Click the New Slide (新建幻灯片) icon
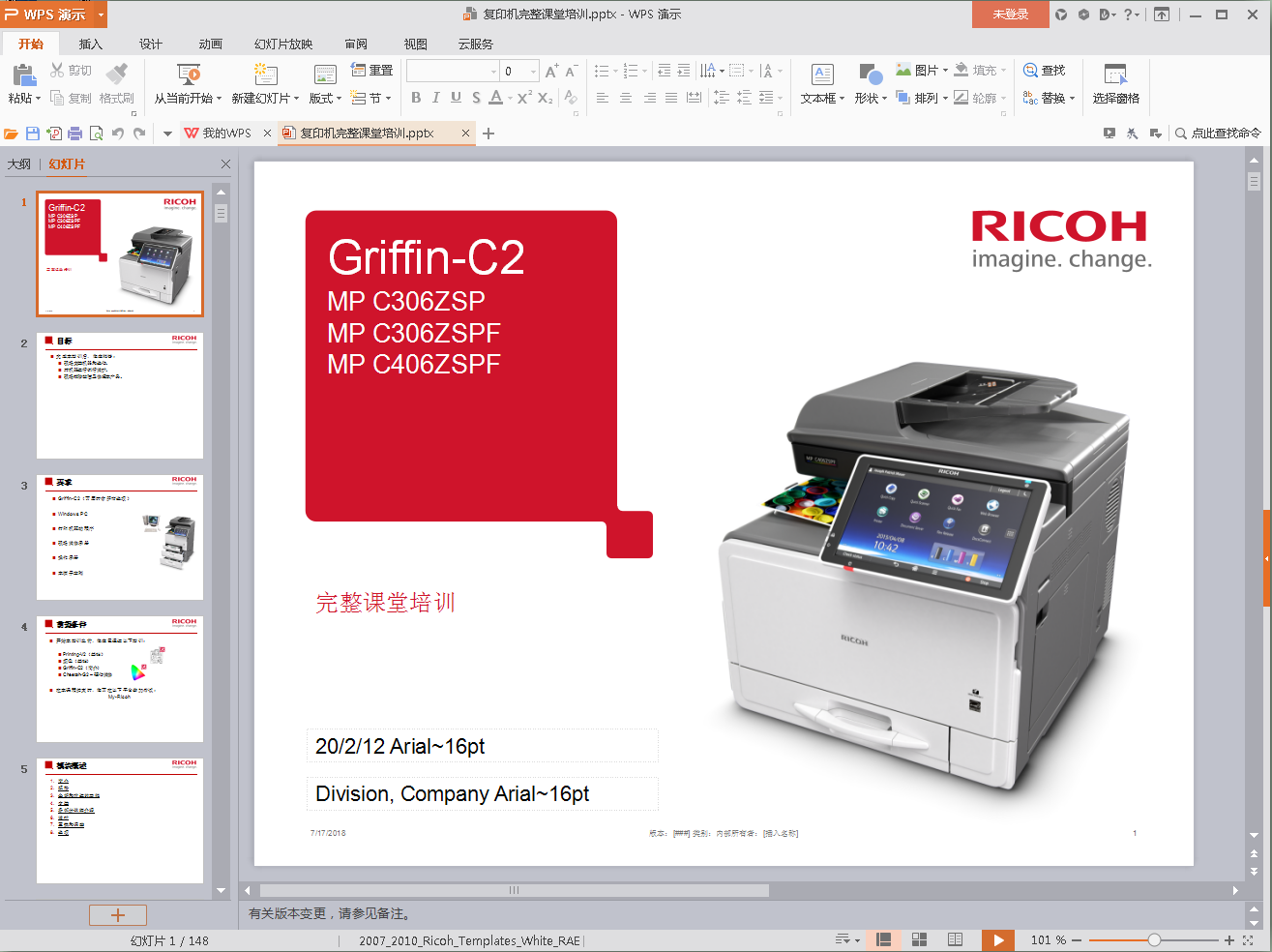Viewport: 1272px width, 952px height. (x=265, y=74)
